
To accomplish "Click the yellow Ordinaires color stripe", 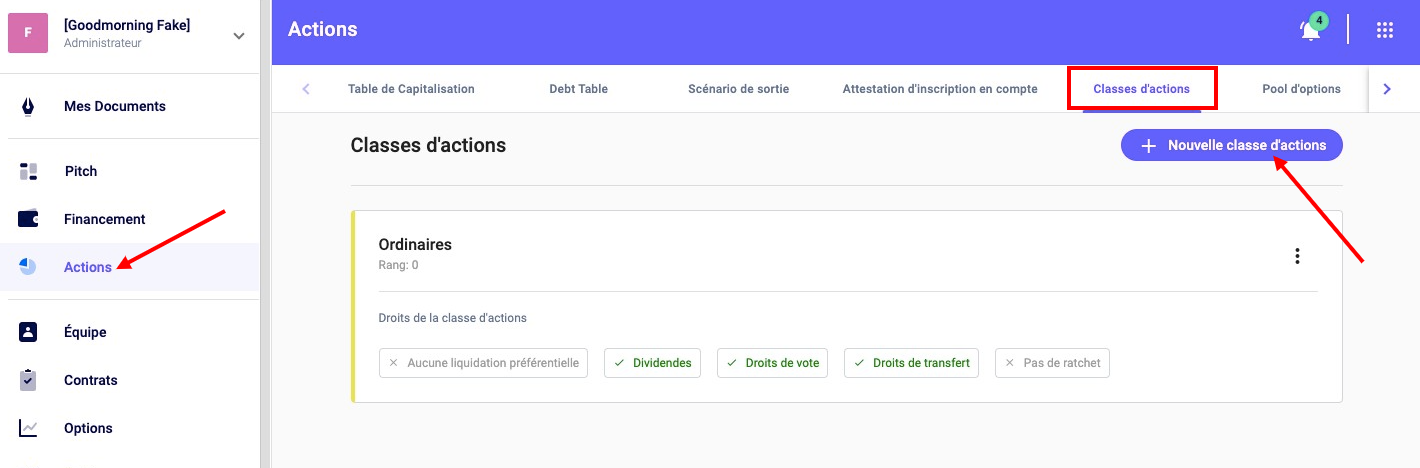I will (353, 306).
